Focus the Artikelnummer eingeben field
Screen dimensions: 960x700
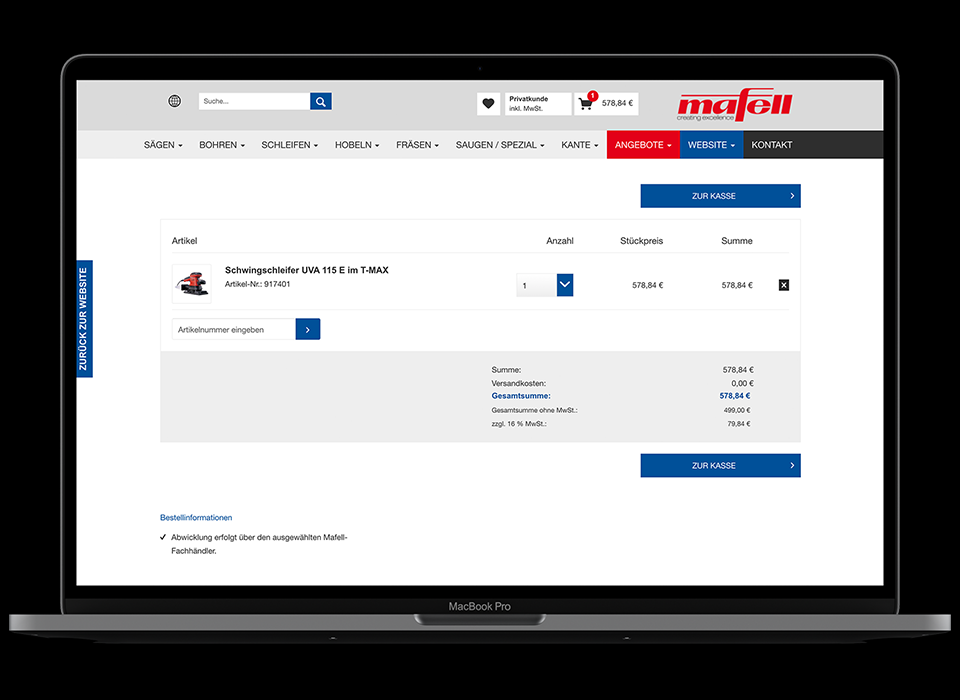click(x=234, y=329)
